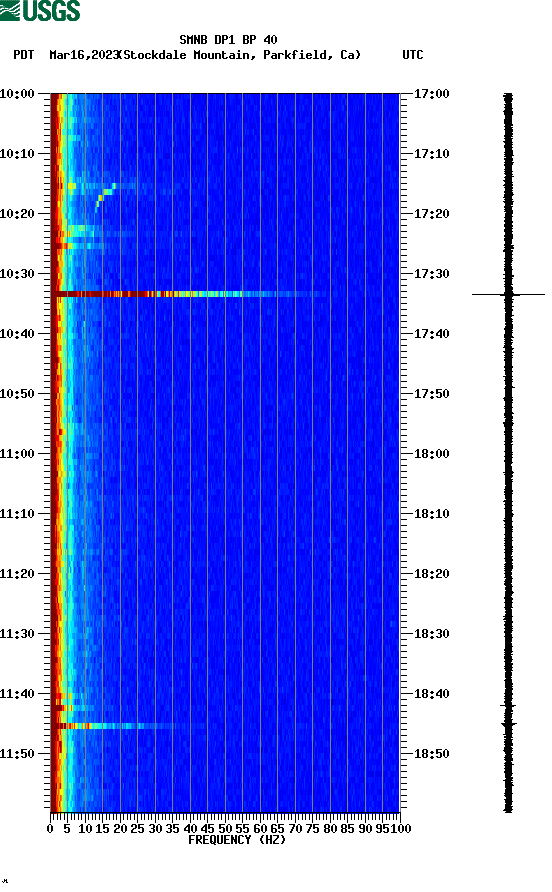Screen dimensions: 552x892
Task: Click the strong broadband event near 10:33
Action: 188,294
